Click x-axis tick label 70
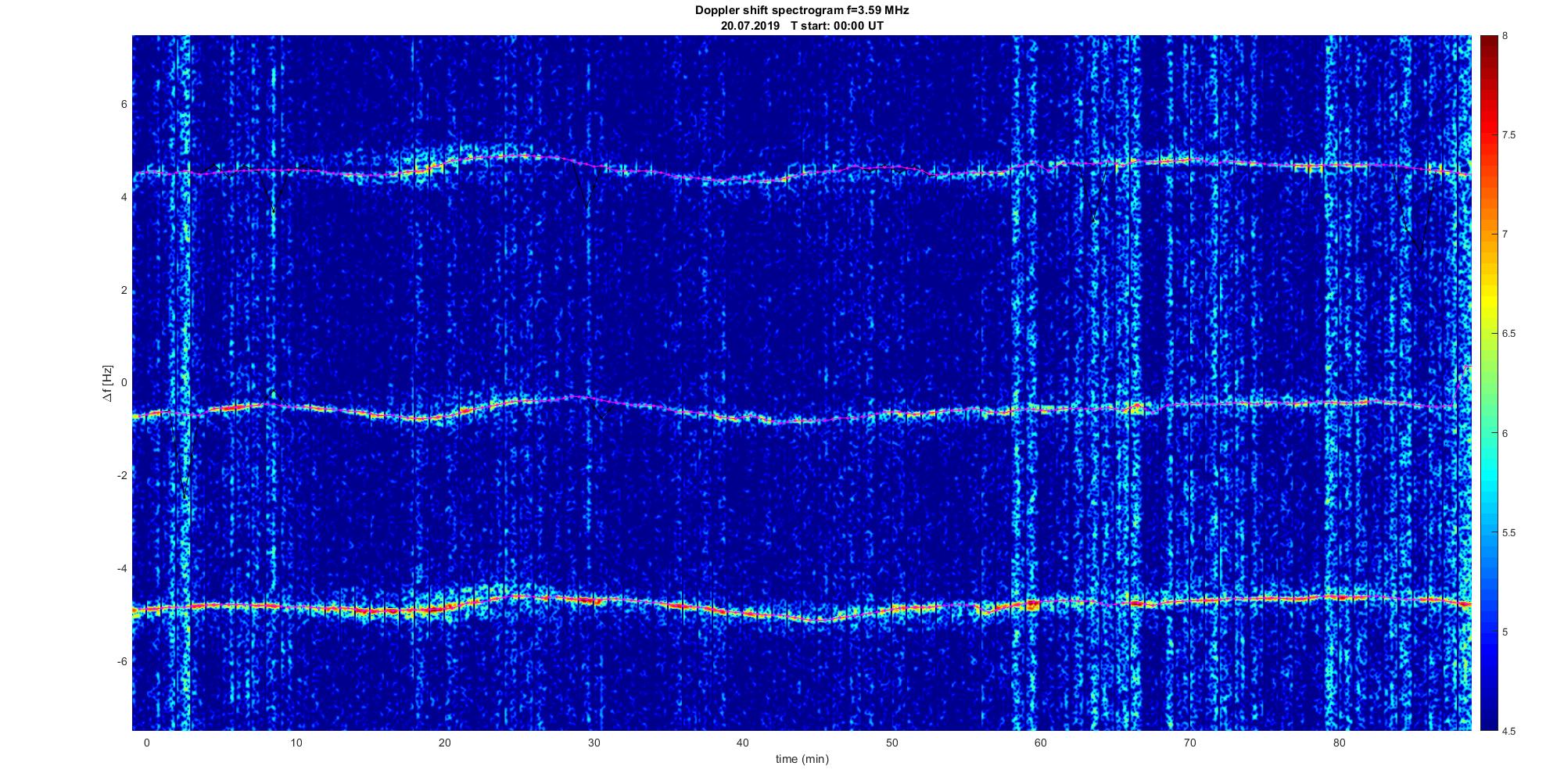This screenshot has height=784, width=1564. pos(1190,743)
